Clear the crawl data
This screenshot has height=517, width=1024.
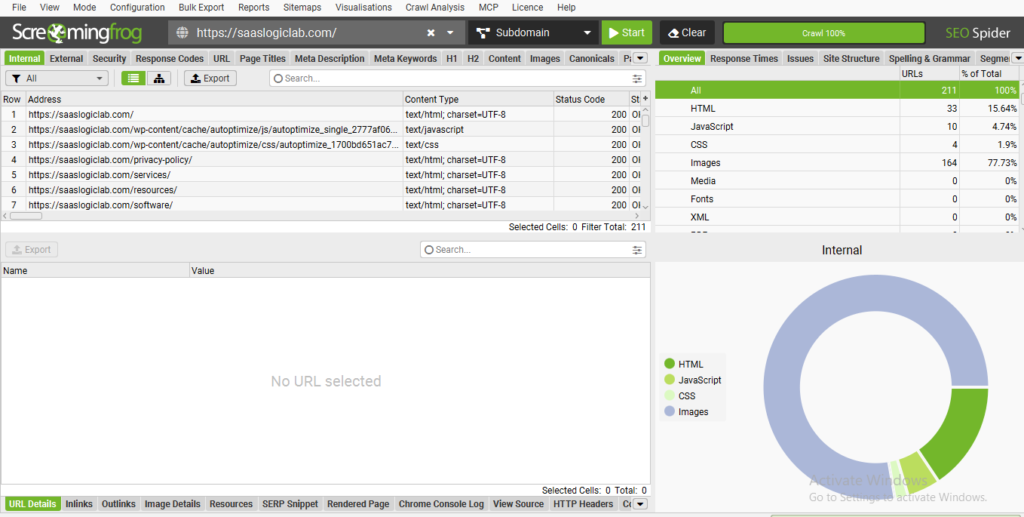(x=687, y=33)
